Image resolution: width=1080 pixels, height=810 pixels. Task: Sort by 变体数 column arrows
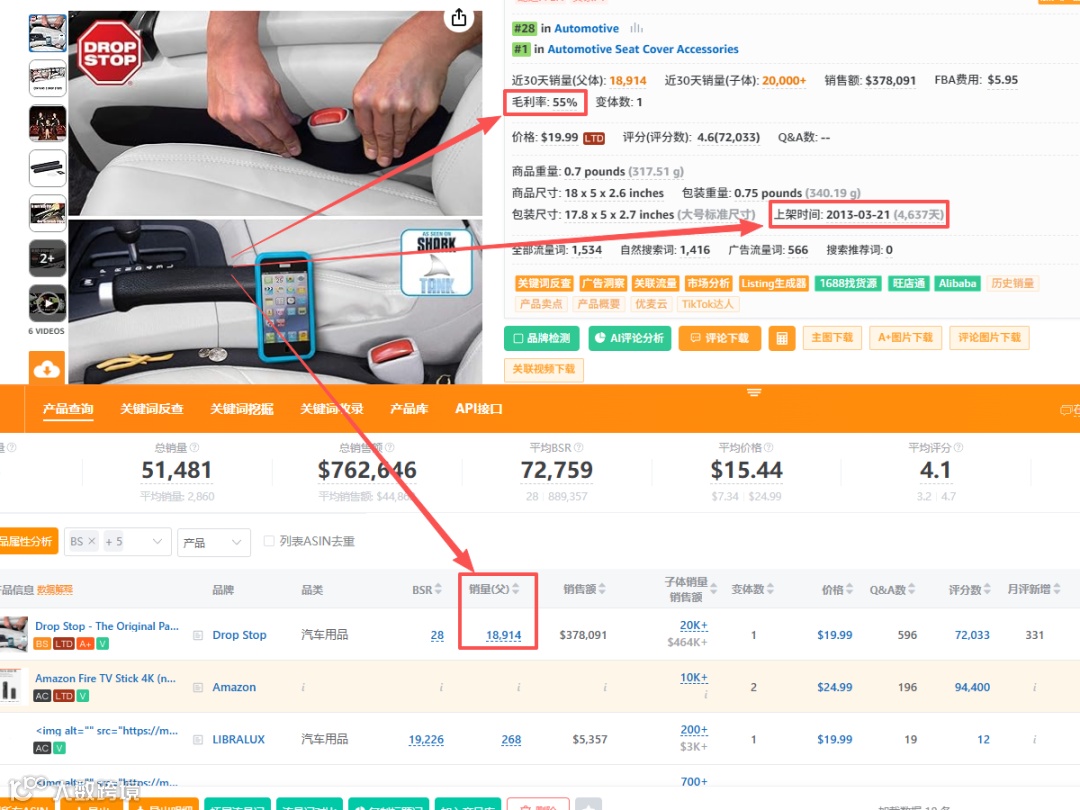[770, 589]
